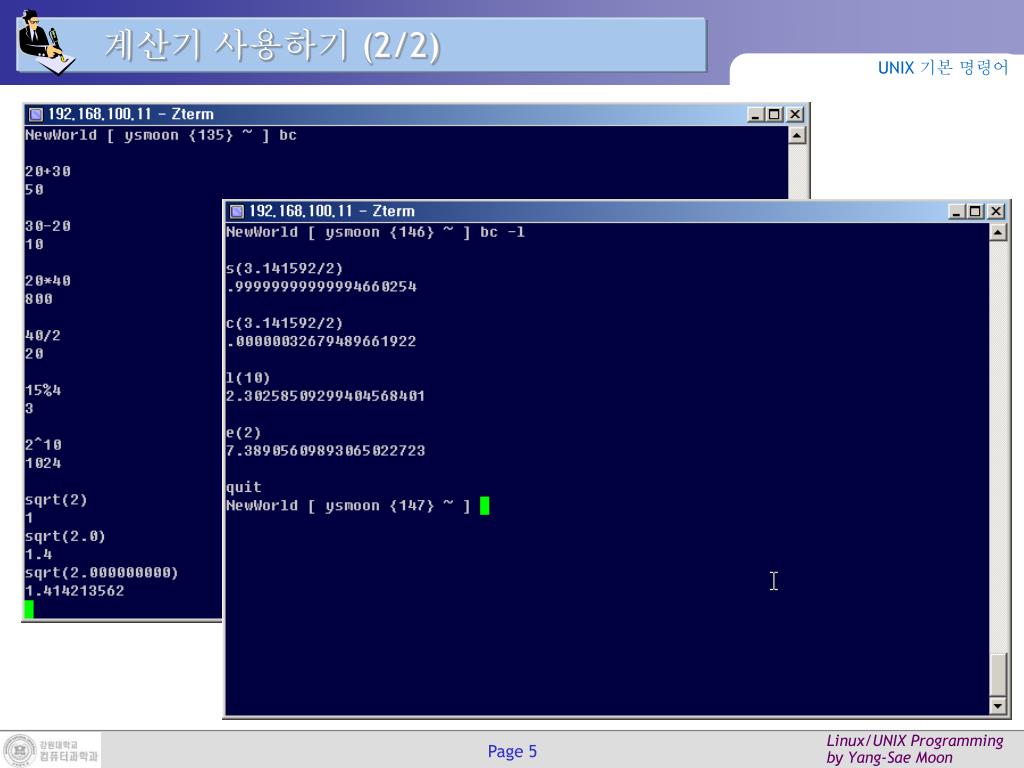Click the 'sqrt(2.0)' line
This screenshot has width=1024, height=768.
[x=65, y=536]
